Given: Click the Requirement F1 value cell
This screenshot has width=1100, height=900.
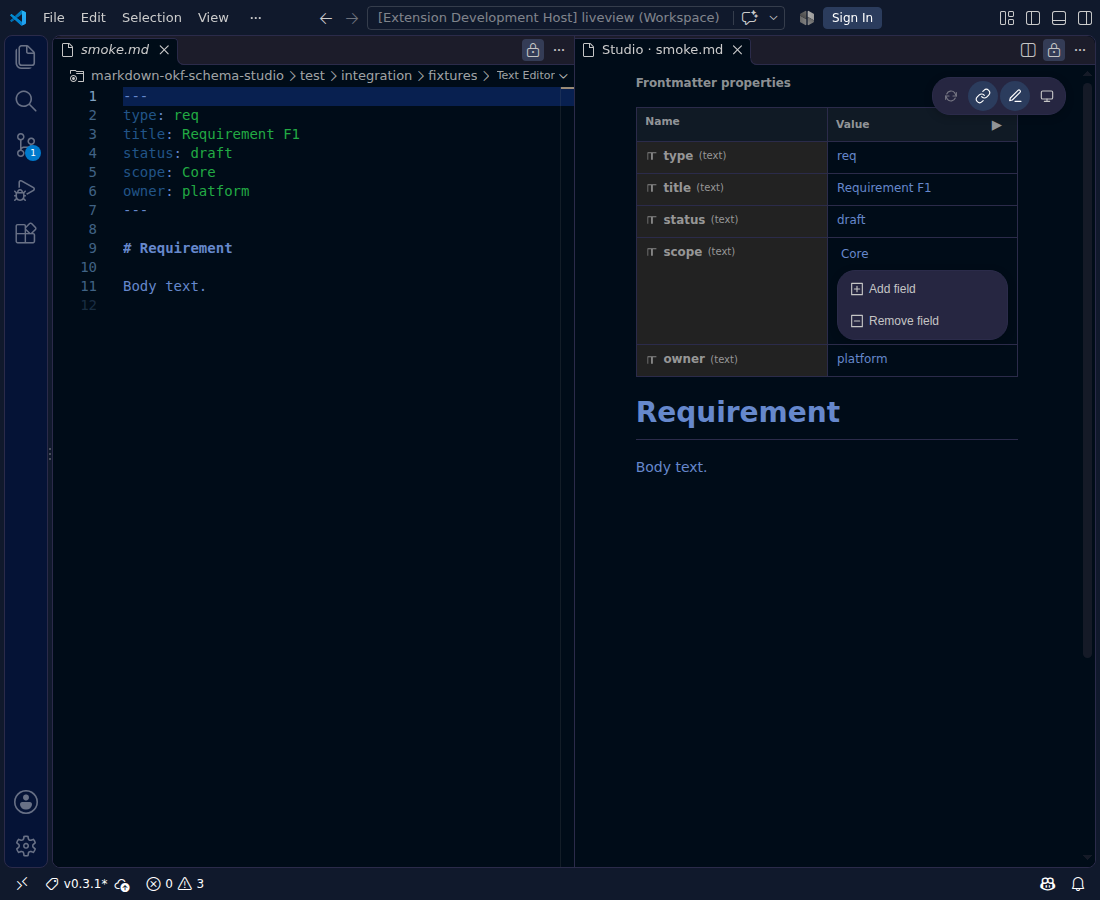Looking at the screenshot, I should 922,189.
